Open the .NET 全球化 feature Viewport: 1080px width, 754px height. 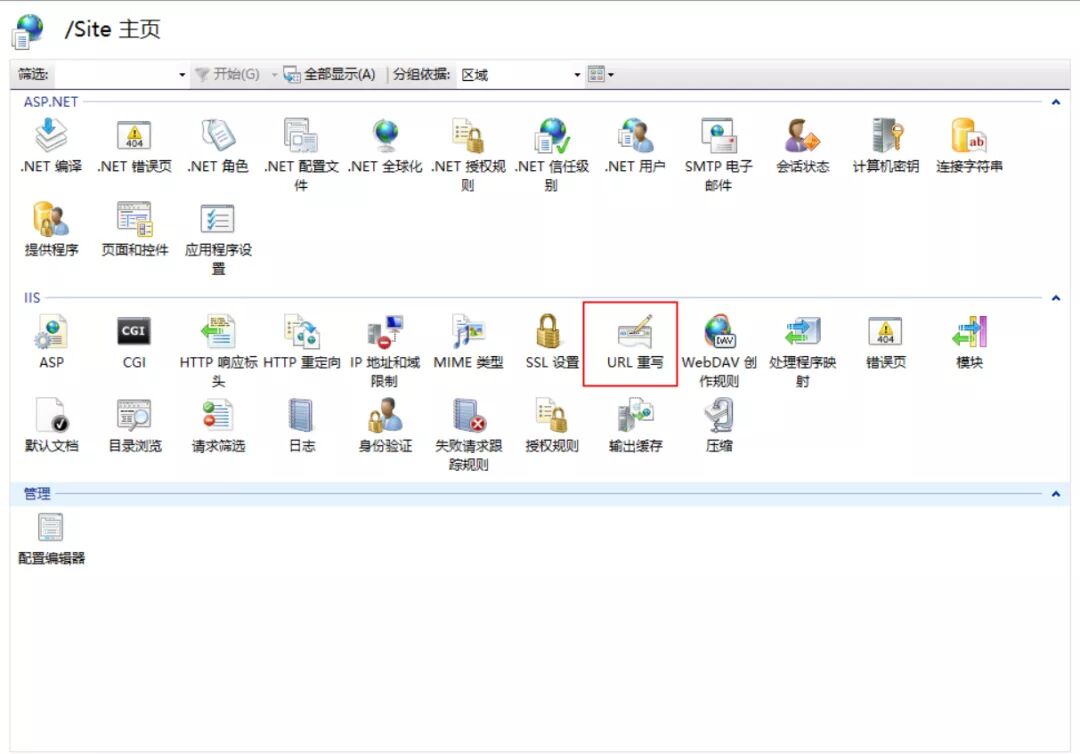385,145
